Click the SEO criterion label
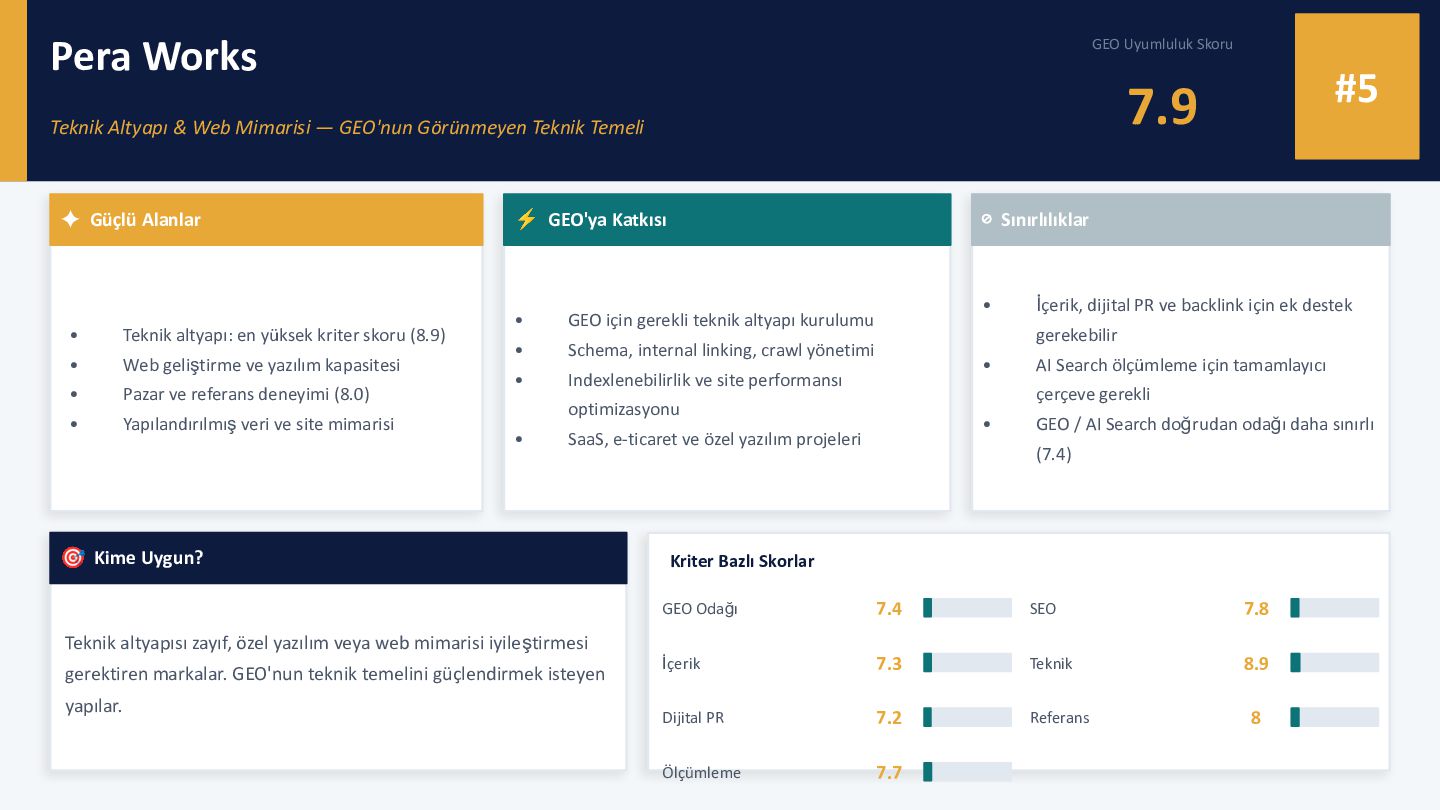The image size is (1440, 810). click(x=1043, y=608)
